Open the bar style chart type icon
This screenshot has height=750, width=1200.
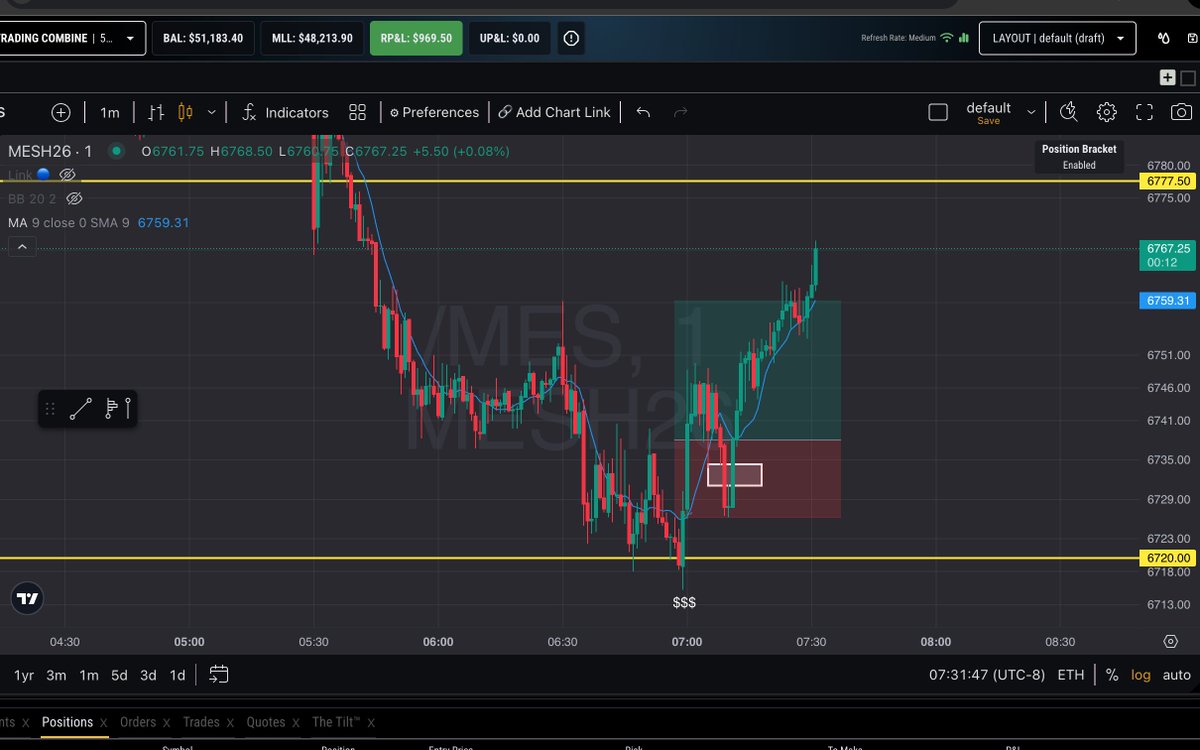pos(156,112)
